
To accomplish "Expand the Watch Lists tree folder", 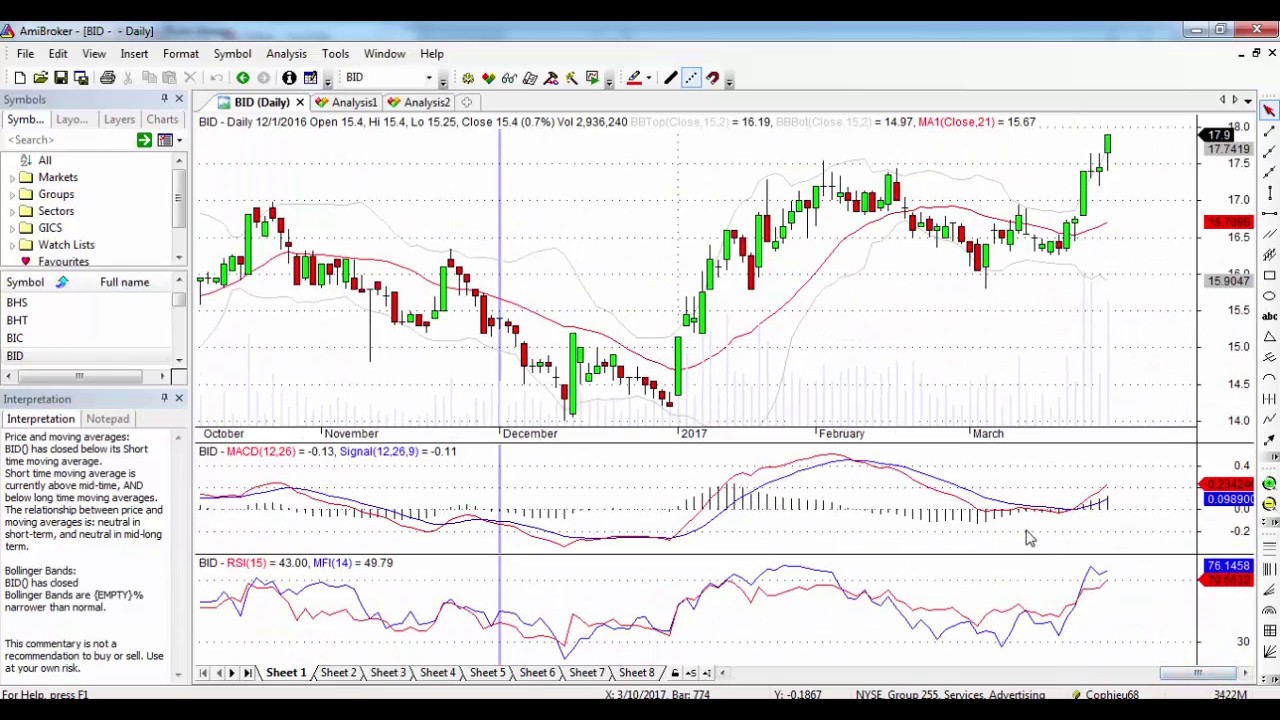I will (x=13, y=245).
